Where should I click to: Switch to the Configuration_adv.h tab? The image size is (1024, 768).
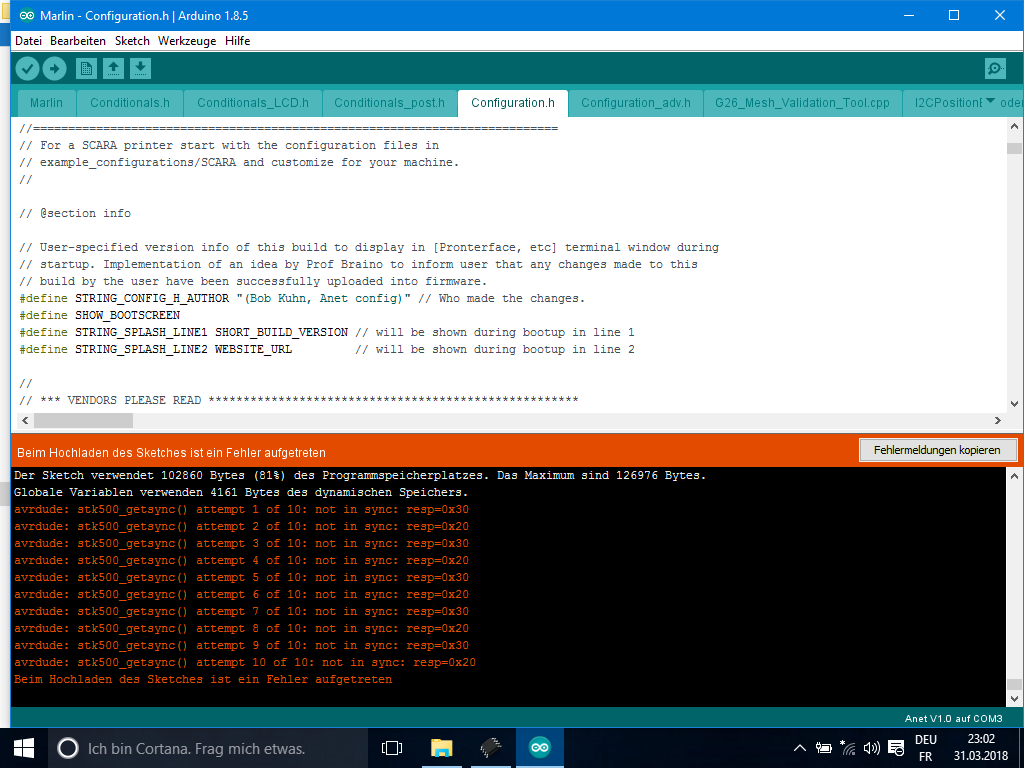(635, 103)
